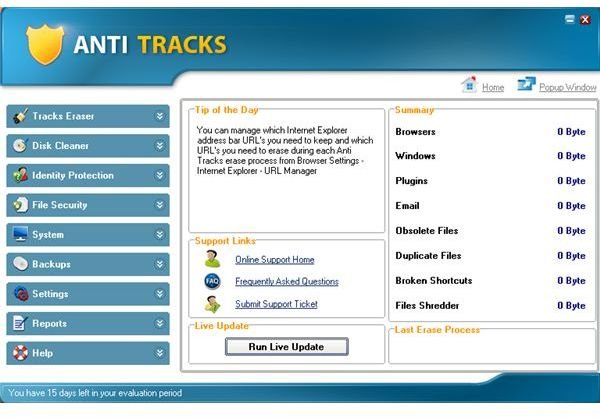Click the Obsolete Files summary label
Viewport: 600px width, 418px height.
pyautogui.click(x=427, y=230)
